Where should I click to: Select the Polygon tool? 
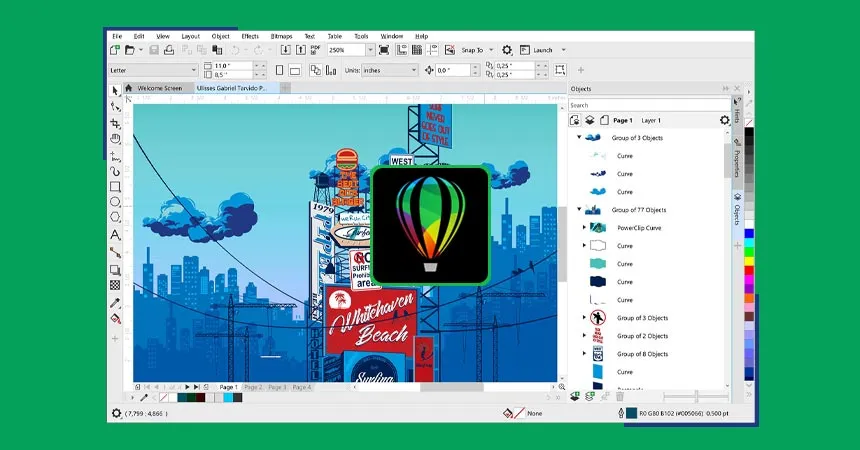click(x=115, y=217)
